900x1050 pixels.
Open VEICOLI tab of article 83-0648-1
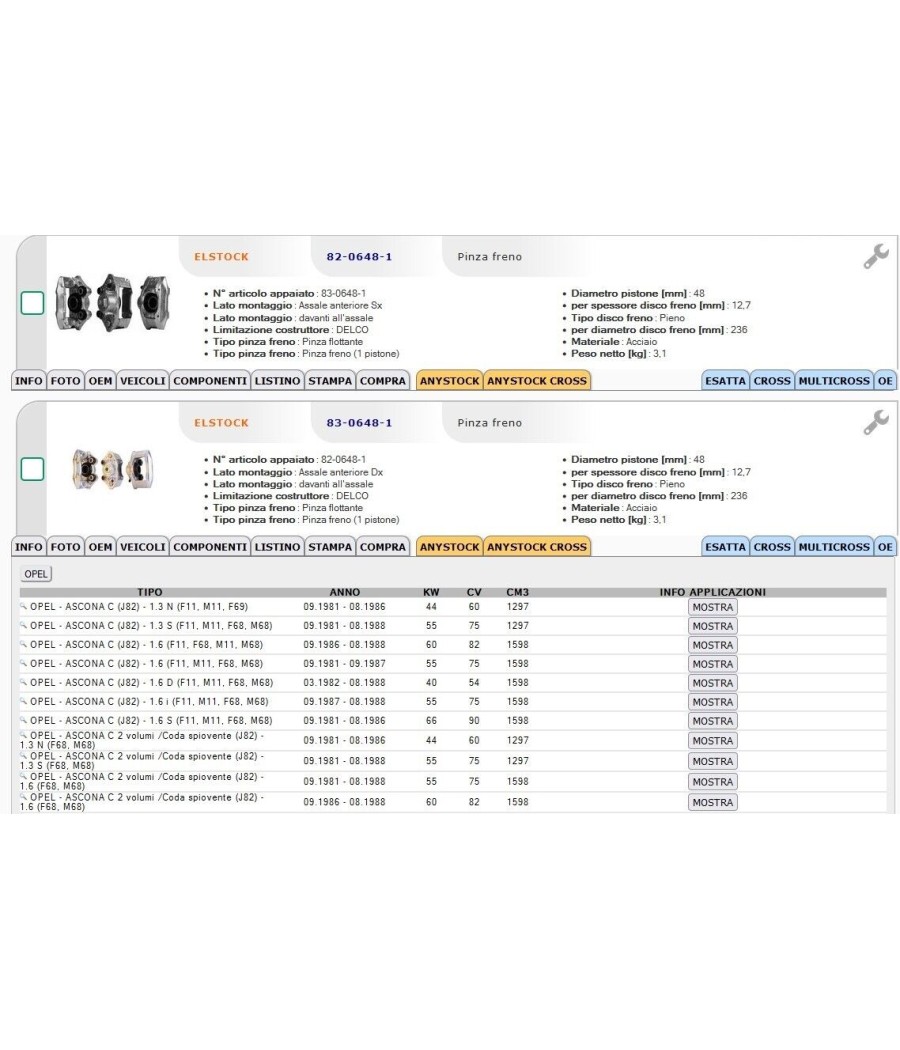tap(143, 547)
